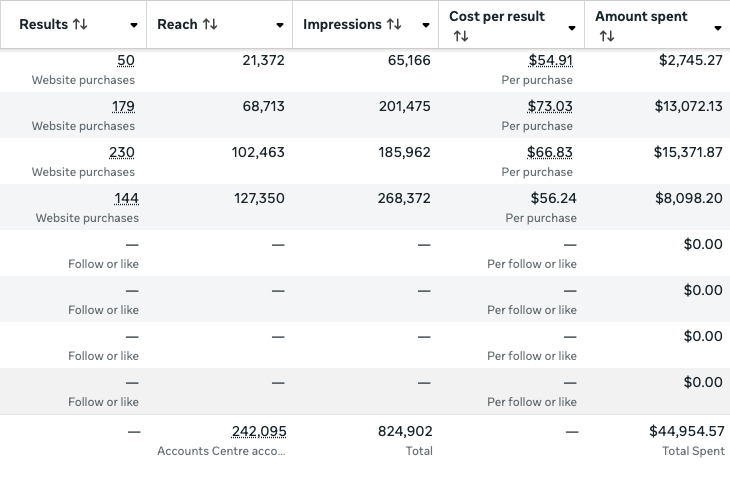Click the Accounts Centre acco... label
Viewport: 730px width, 480px height.
point(221,451)
